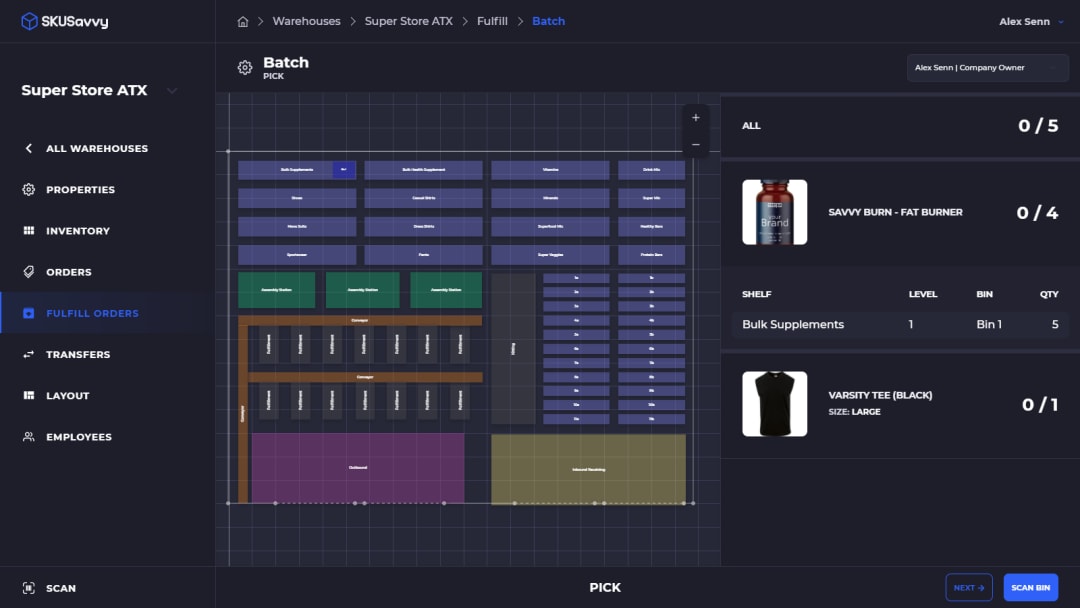Click the 0 / 4 Savvy Burn count

tap(1037, 213)
